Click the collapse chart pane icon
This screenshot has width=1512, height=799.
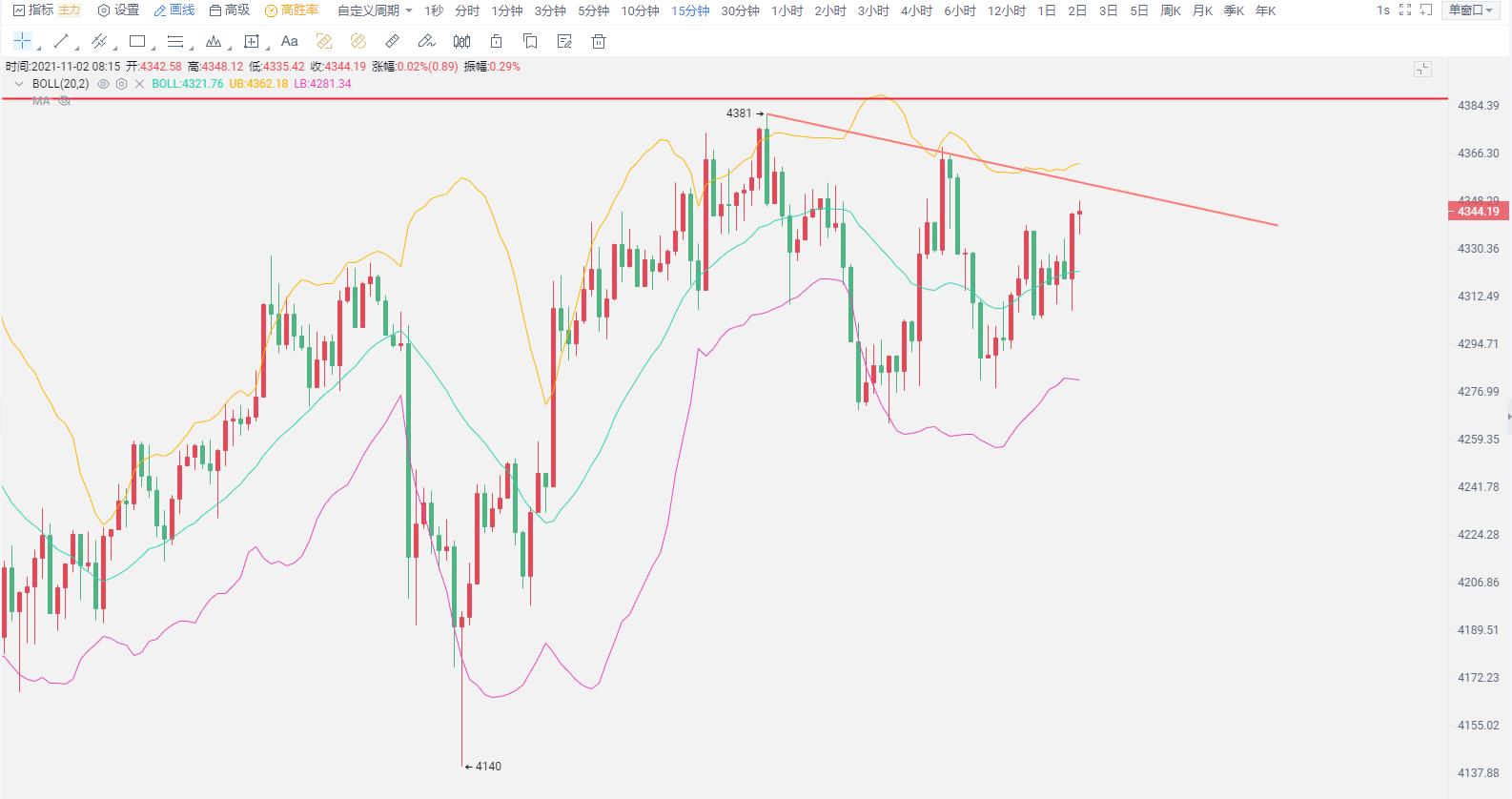pyautogui.click(x=1422, y=69)
